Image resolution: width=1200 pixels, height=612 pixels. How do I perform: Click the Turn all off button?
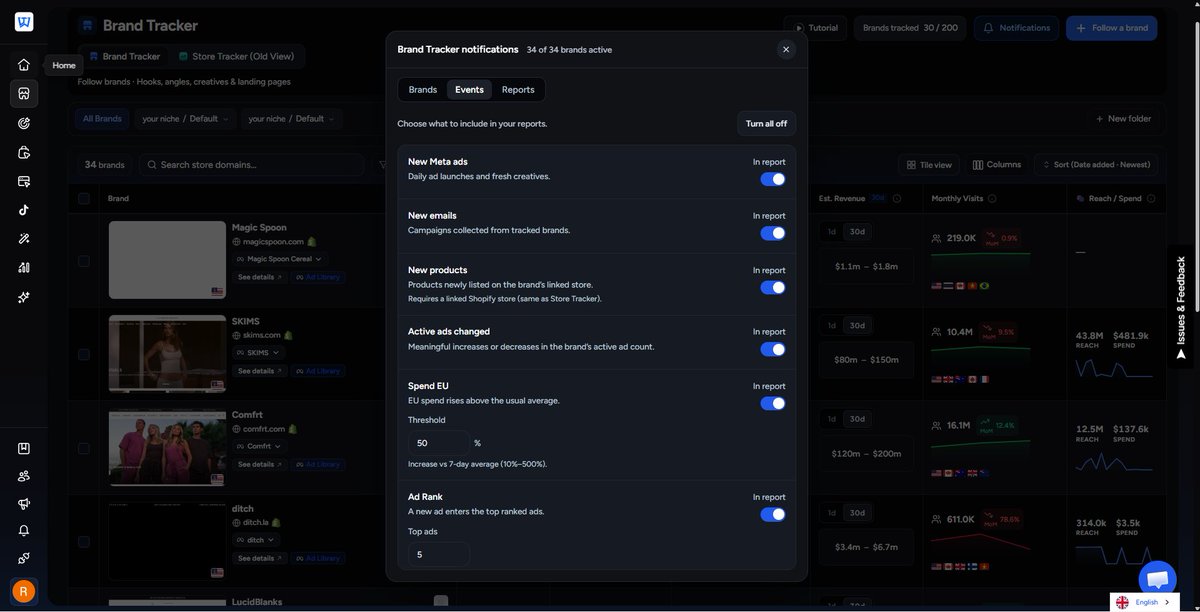pyautogui.click(x=766, y=124)
